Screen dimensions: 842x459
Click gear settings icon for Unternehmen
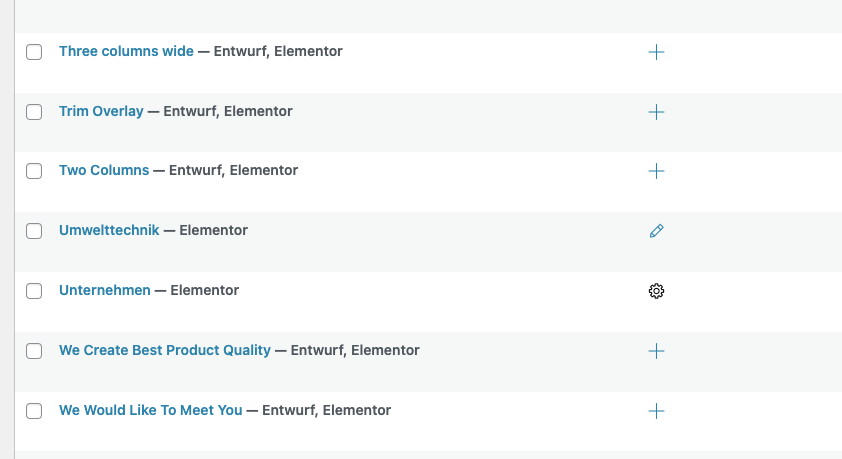tap(656, 291)
